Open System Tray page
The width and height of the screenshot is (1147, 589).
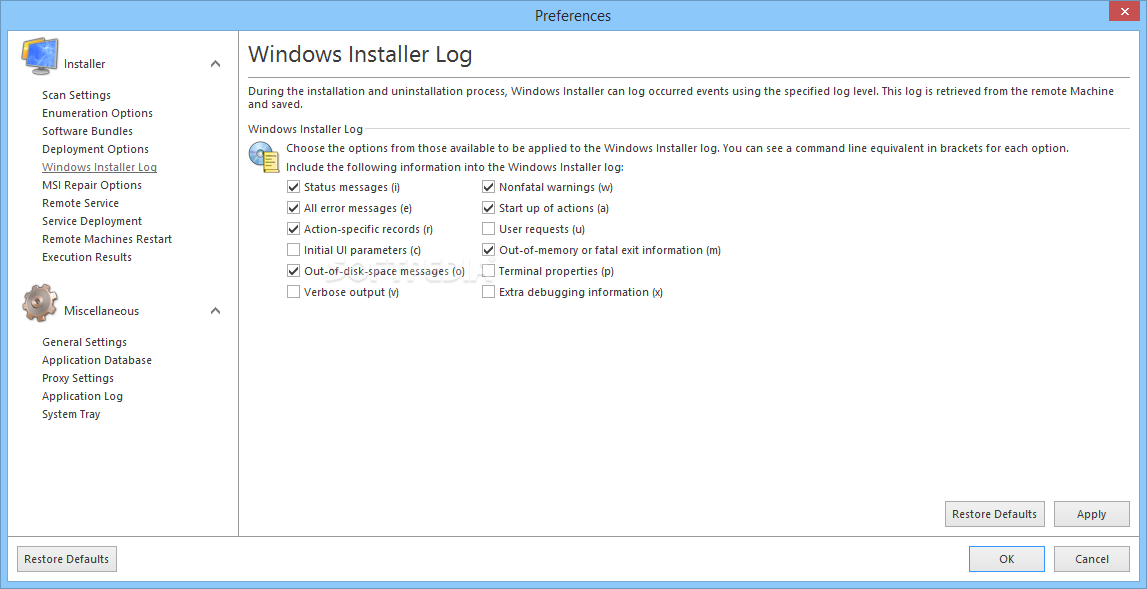(x=71, y=414)
